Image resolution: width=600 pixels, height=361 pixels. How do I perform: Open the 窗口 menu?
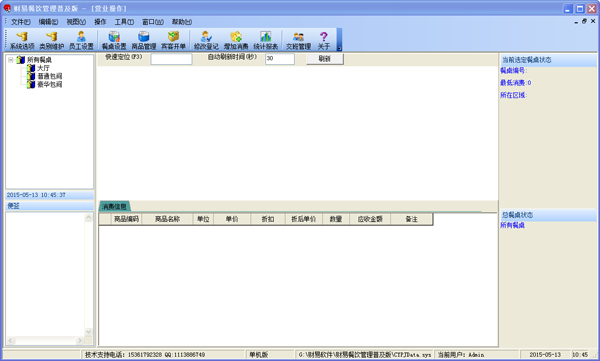pos(153,22)
